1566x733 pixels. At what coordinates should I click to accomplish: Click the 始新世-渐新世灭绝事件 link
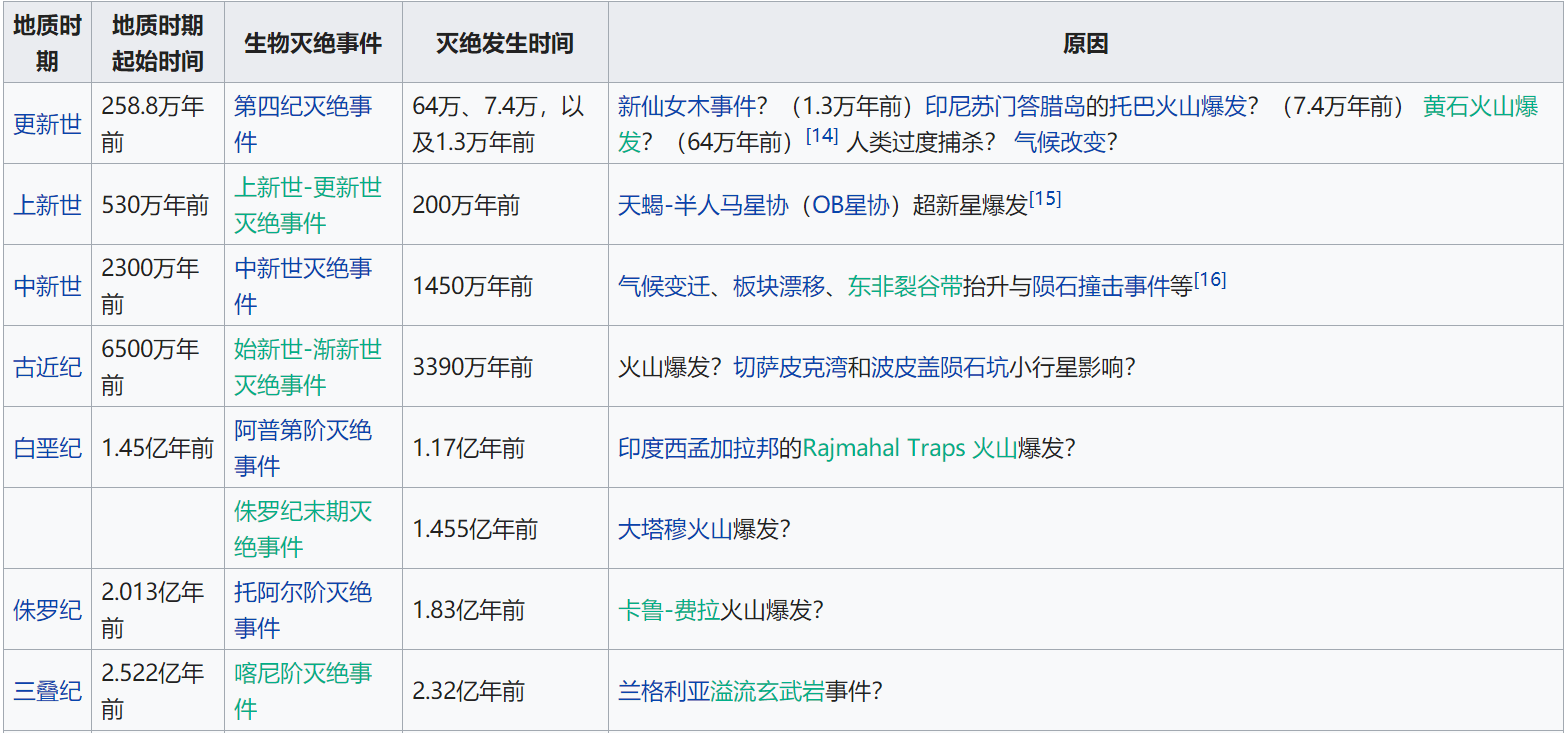click(x=308, y=367)
